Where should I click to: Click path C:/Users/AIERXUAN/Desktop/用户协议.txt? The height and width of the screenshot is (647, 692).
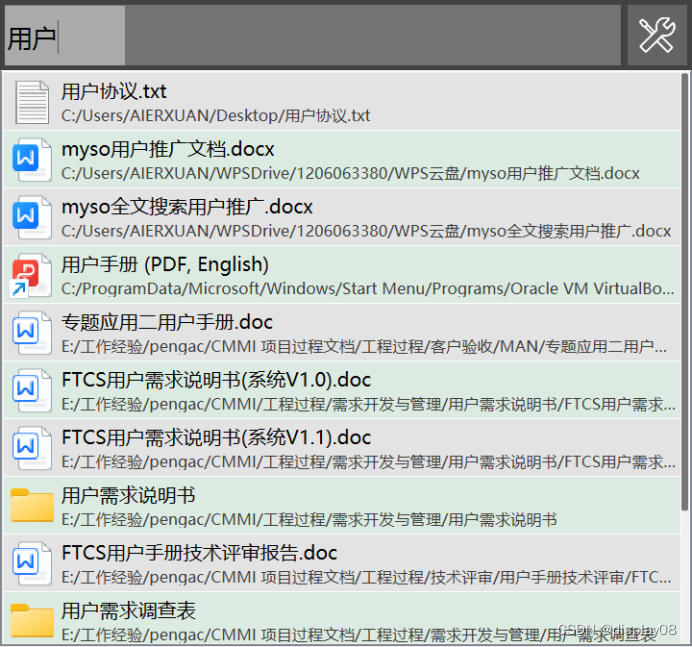click(215, 116)
